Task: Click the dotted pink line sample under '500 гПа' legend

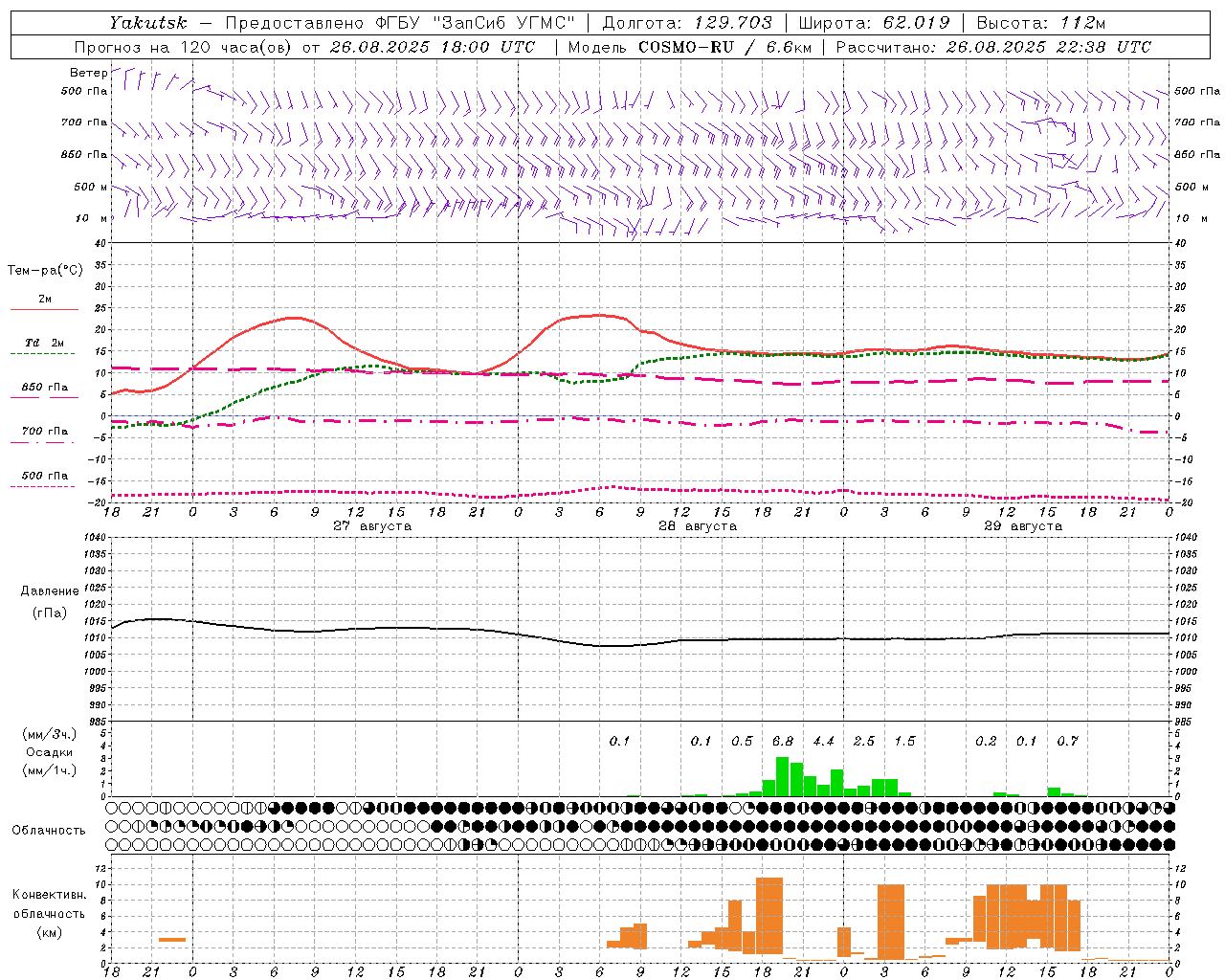Action: click(x=42, y=486)
